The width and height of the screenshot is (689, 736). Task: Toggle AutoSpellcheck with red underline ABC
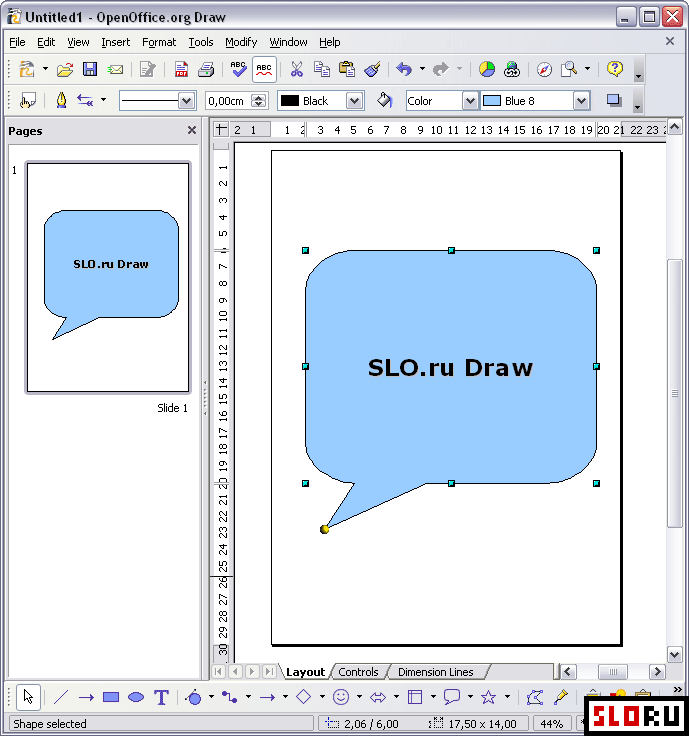[x=264, y=69]
